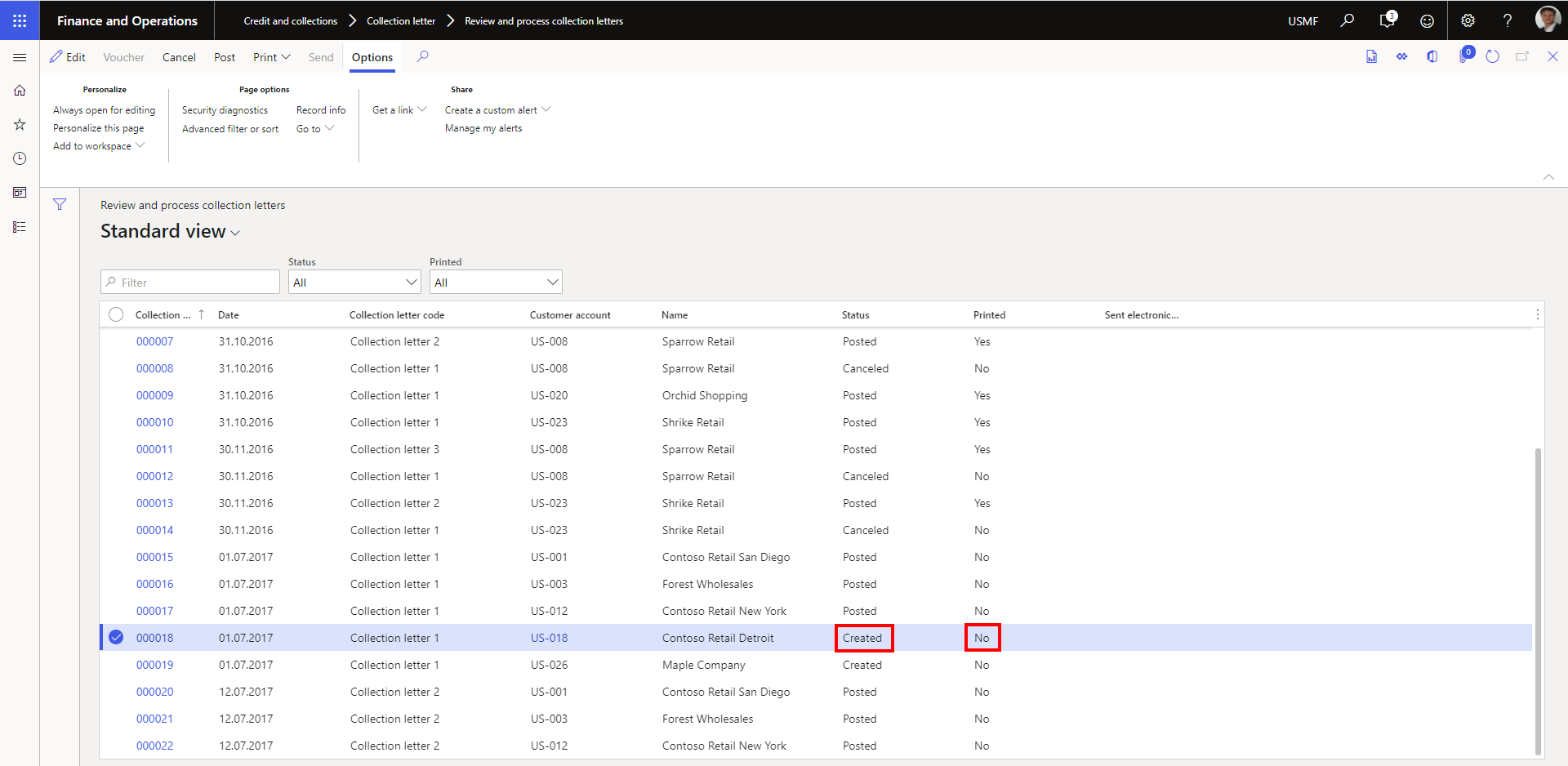
Task: Expand Get a link dropdown
Action: (x=399, y=109)
